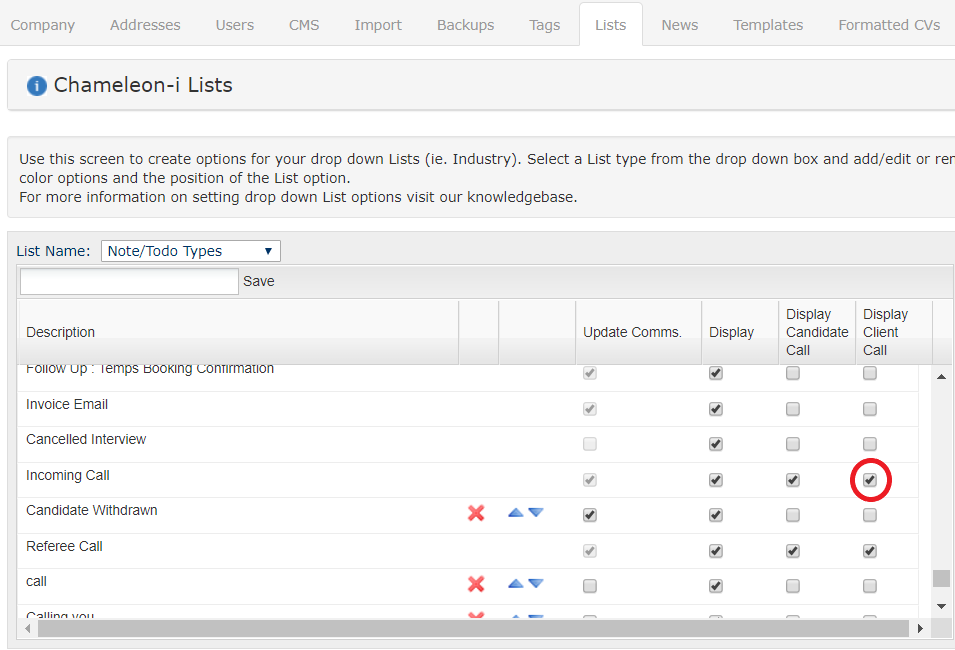Click the vertical scrollbar down arrow
The height and width of the screenshot is (650, 955).
(941, 606)
